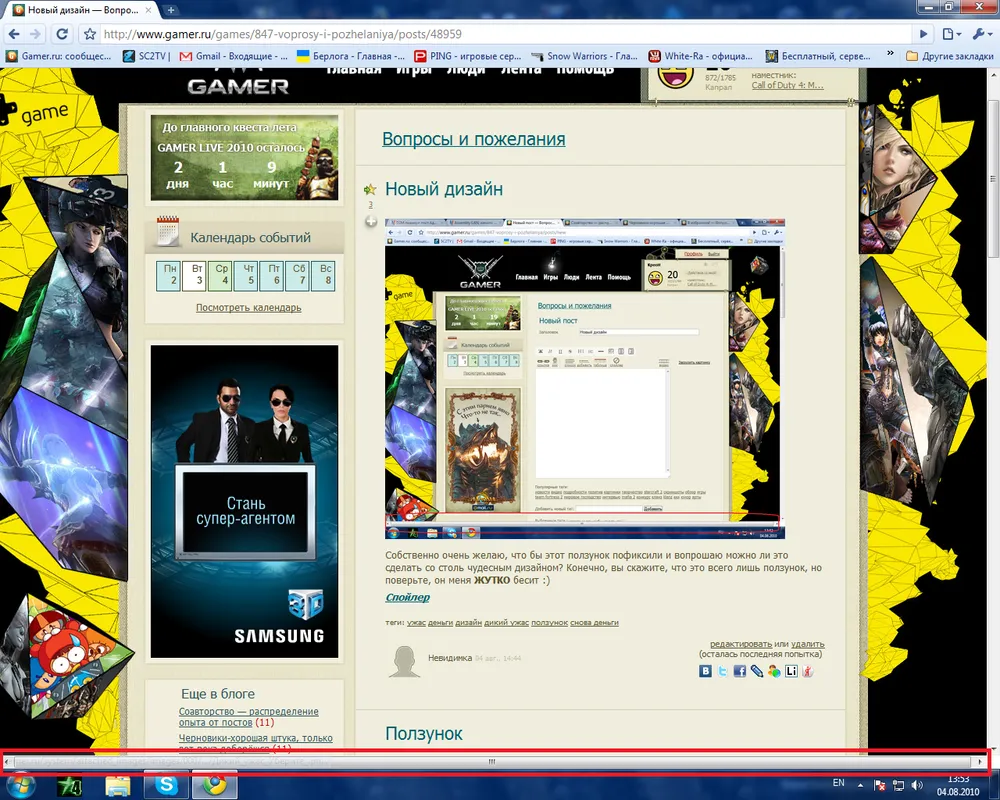The width and height of the screenshot is (1000, 800).
Task: Click the GAMER site logo
Action: coord(238,84)
